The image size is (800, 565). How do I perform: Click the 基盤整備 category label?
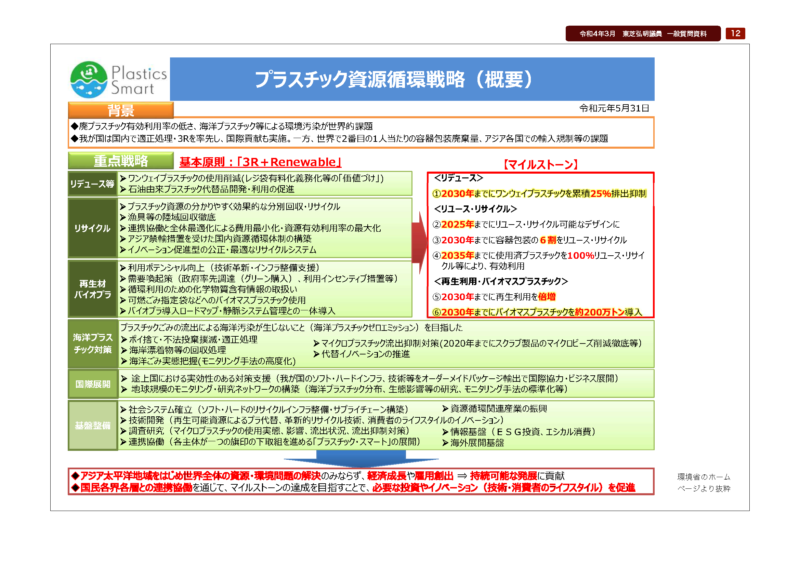pyautogui.click(x=92, y=426)
